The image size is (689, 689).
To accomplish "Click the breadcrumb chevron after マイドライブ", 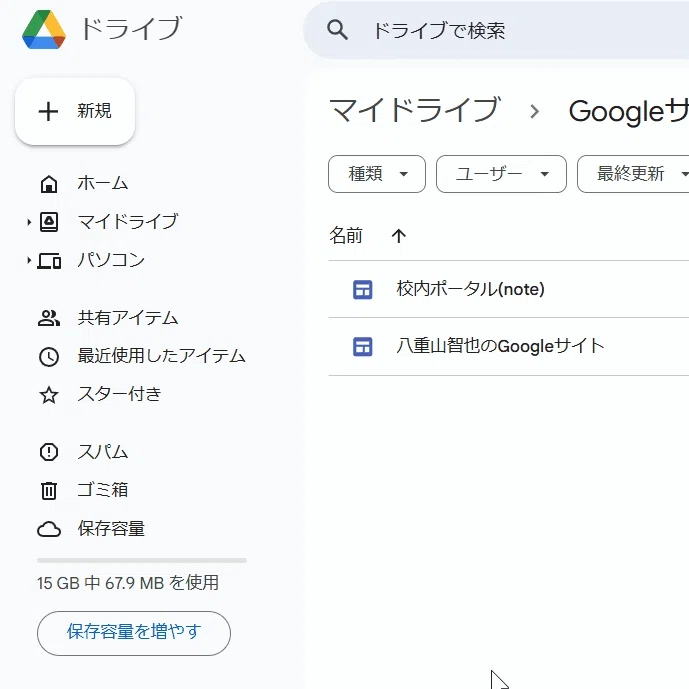I will click(x=535, y=111).
